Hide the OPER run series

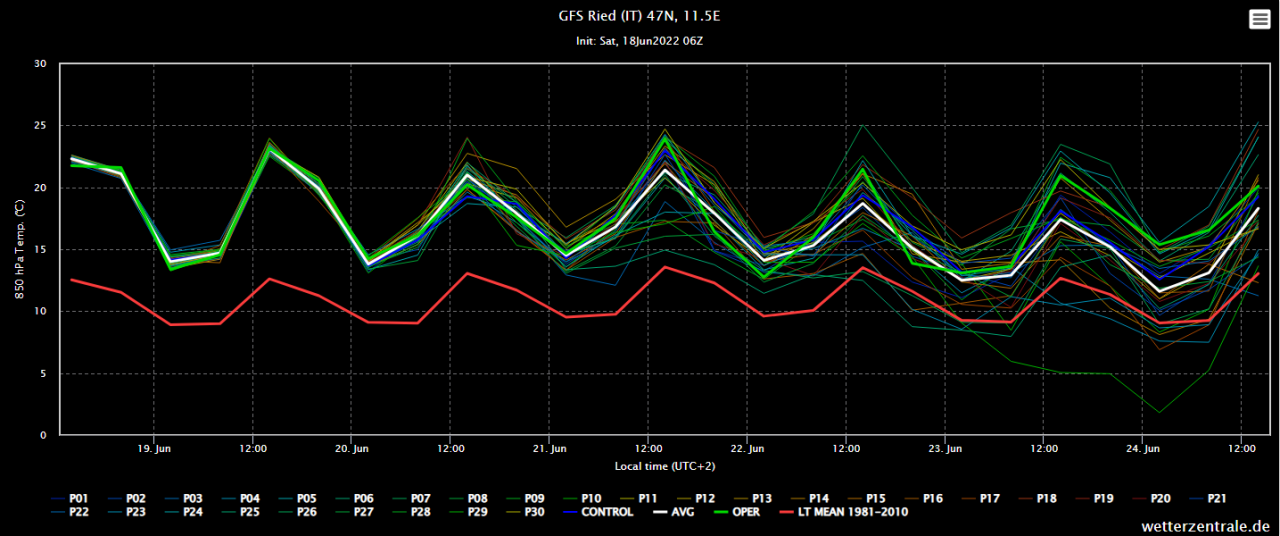coord(745,512)
